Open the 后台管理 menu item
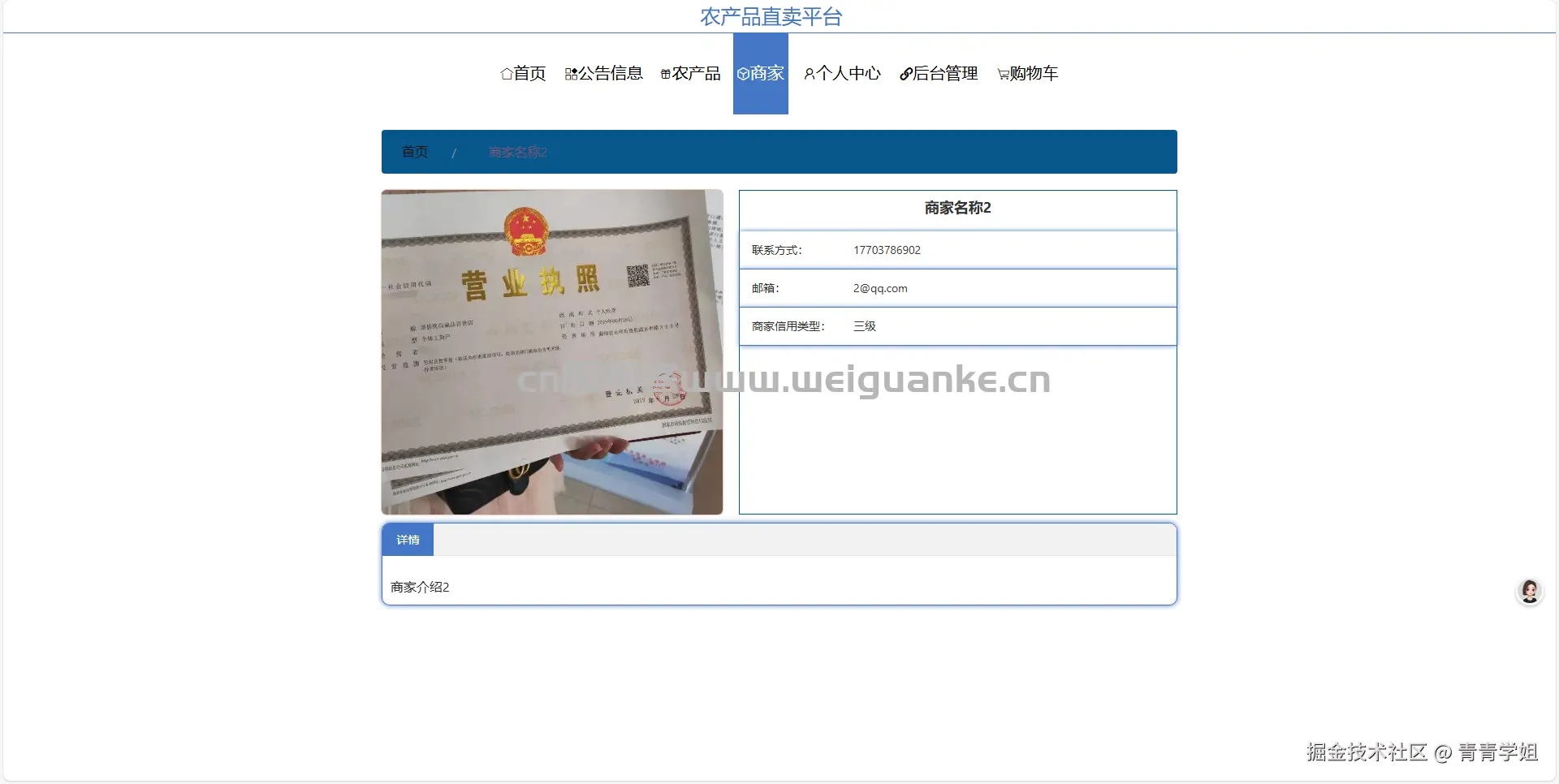 939,74
